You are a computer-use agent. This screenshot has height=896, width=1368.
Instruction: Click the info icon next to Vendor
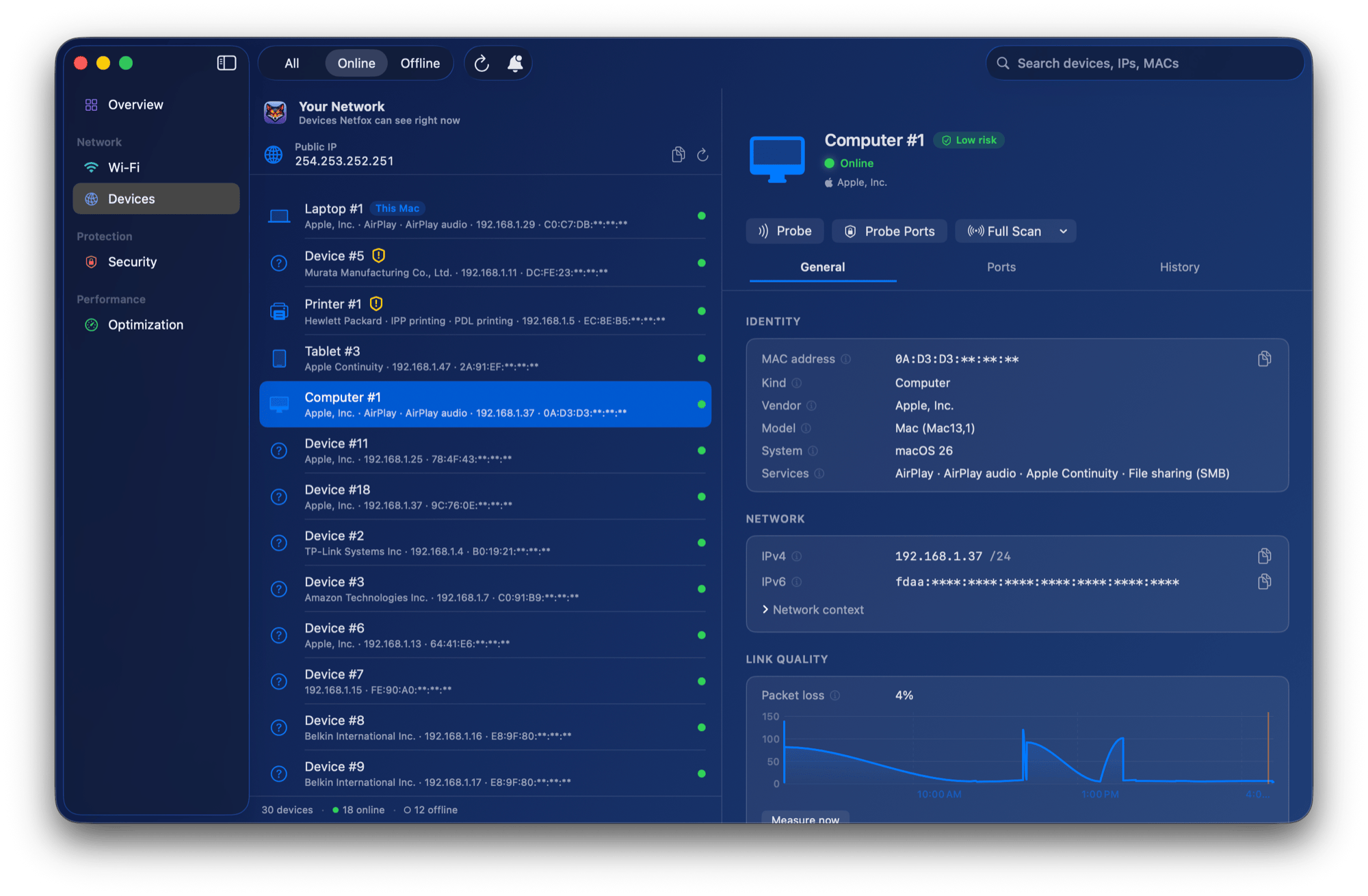811,406
